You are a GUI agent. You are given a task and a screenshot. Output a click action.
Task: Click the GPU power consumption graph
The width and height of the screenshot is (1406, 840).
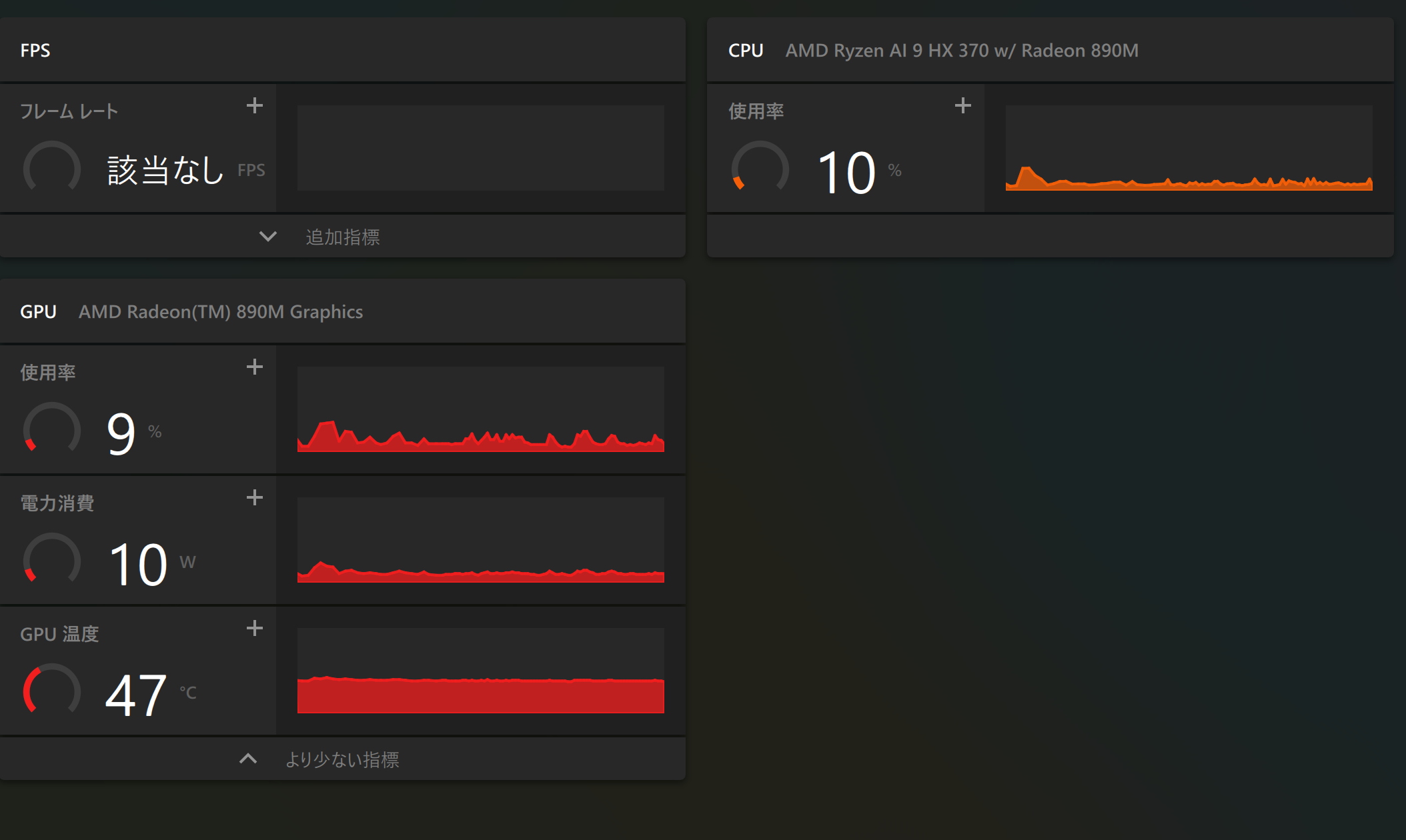click(480, 540)
